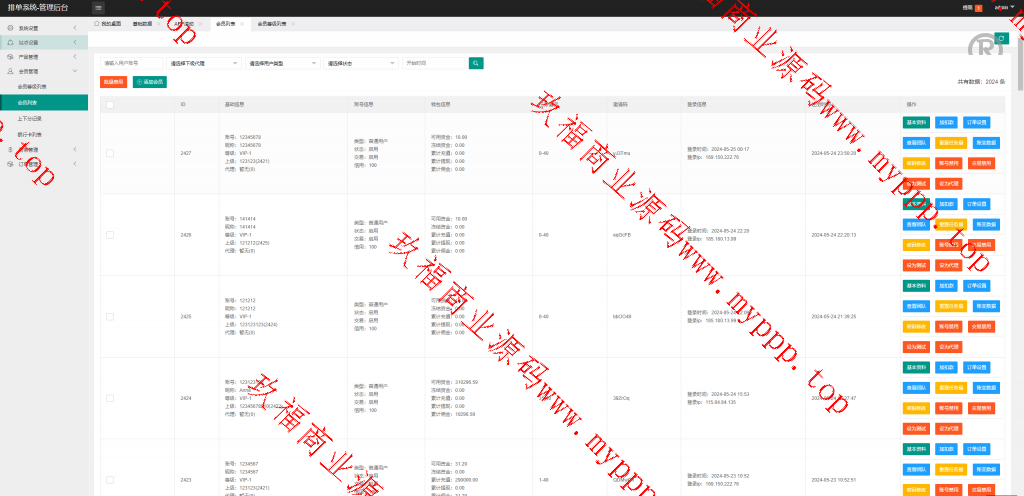
Task: Click the teal refresh icon at top right
Action: (1002, 38)
